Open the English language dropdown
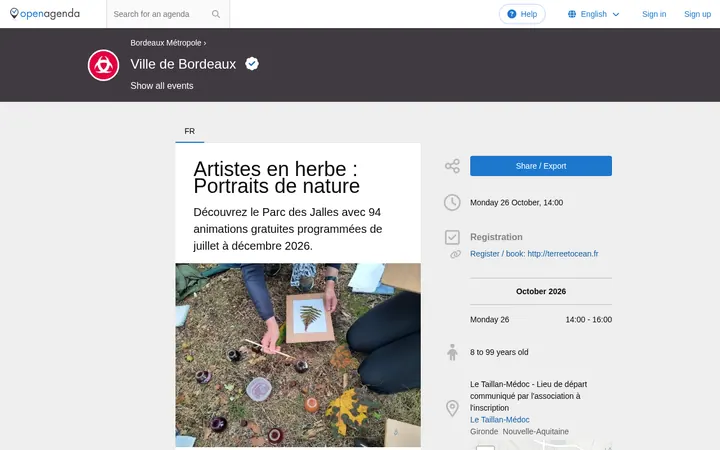Image resolution: width=720 pixels, height=450 pixels. pos(594,14)
